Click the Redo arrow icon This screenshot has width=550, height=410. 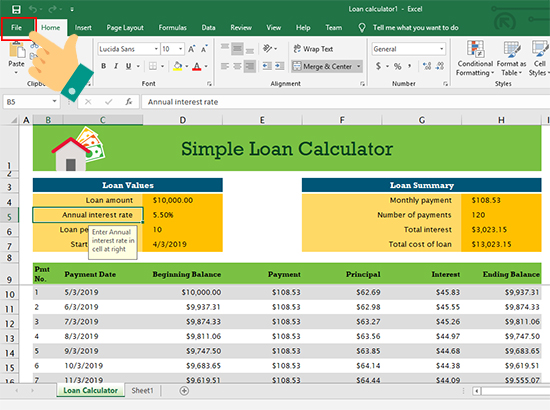coord(52,9)
